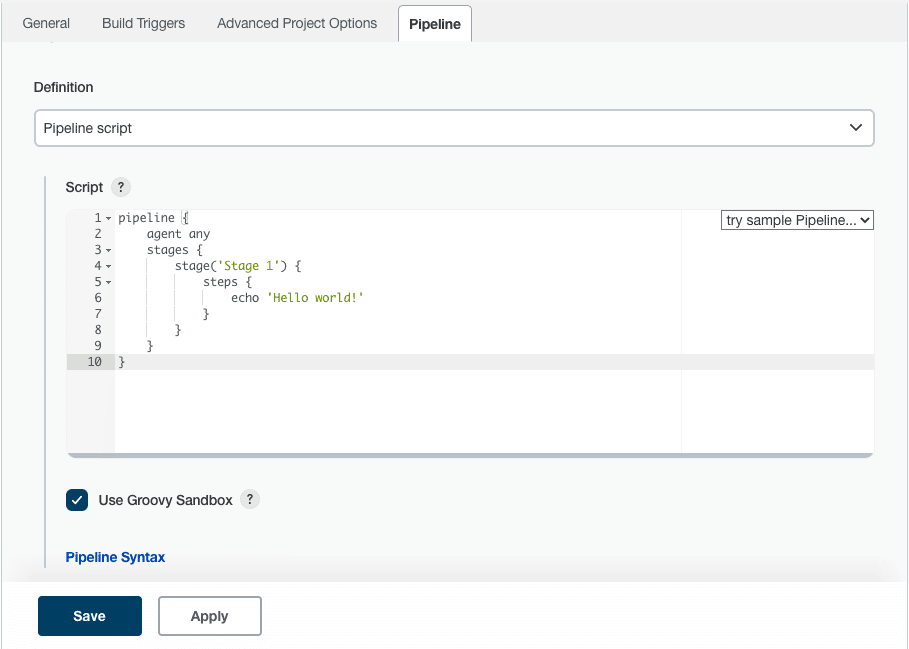Collapse the stages block on line 3

point(109,250)
